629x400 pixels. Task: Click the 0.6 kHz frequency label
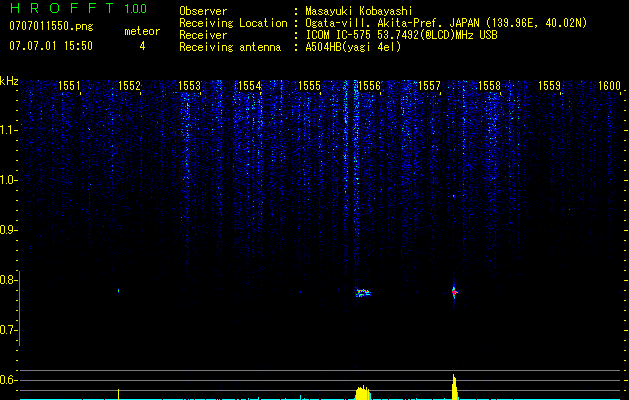pyautogui.click(x=8, y=380)
